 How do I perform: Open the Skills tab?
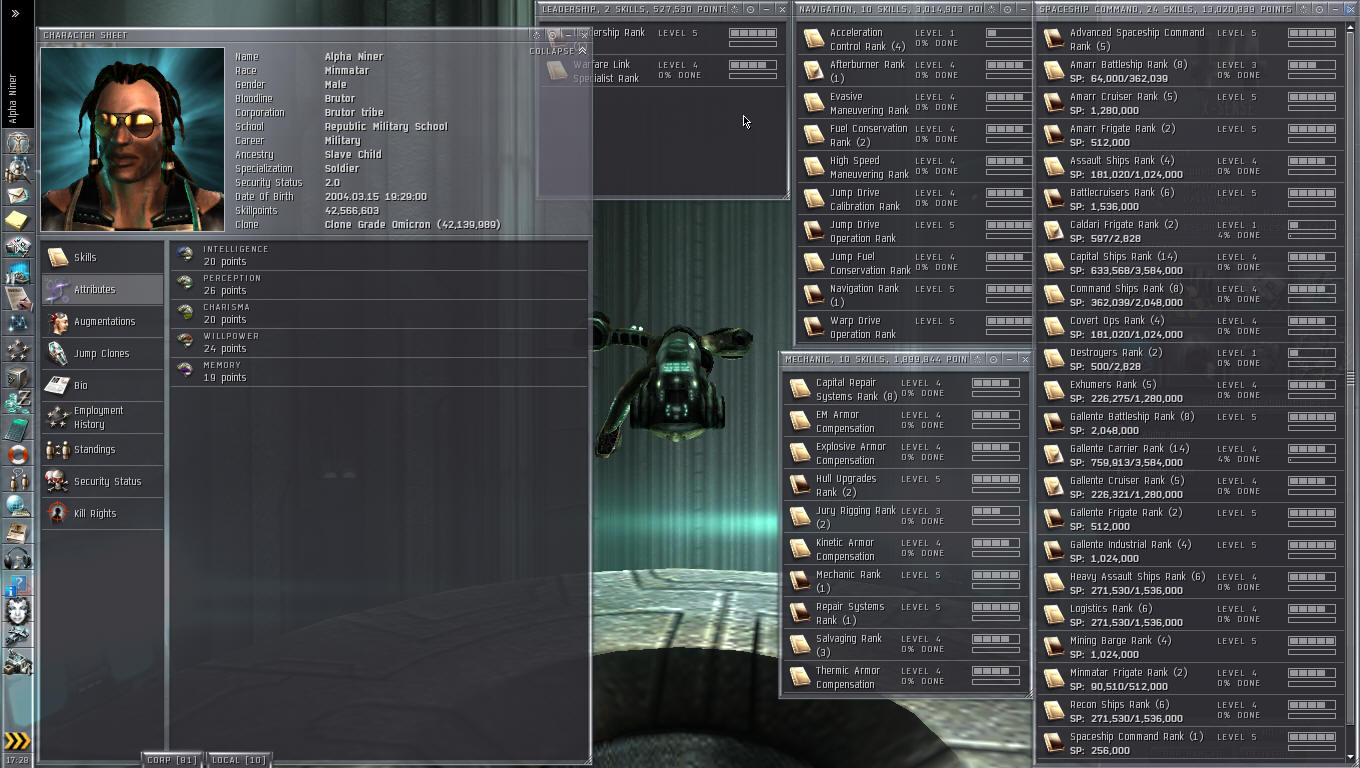[x=102, y=257]
